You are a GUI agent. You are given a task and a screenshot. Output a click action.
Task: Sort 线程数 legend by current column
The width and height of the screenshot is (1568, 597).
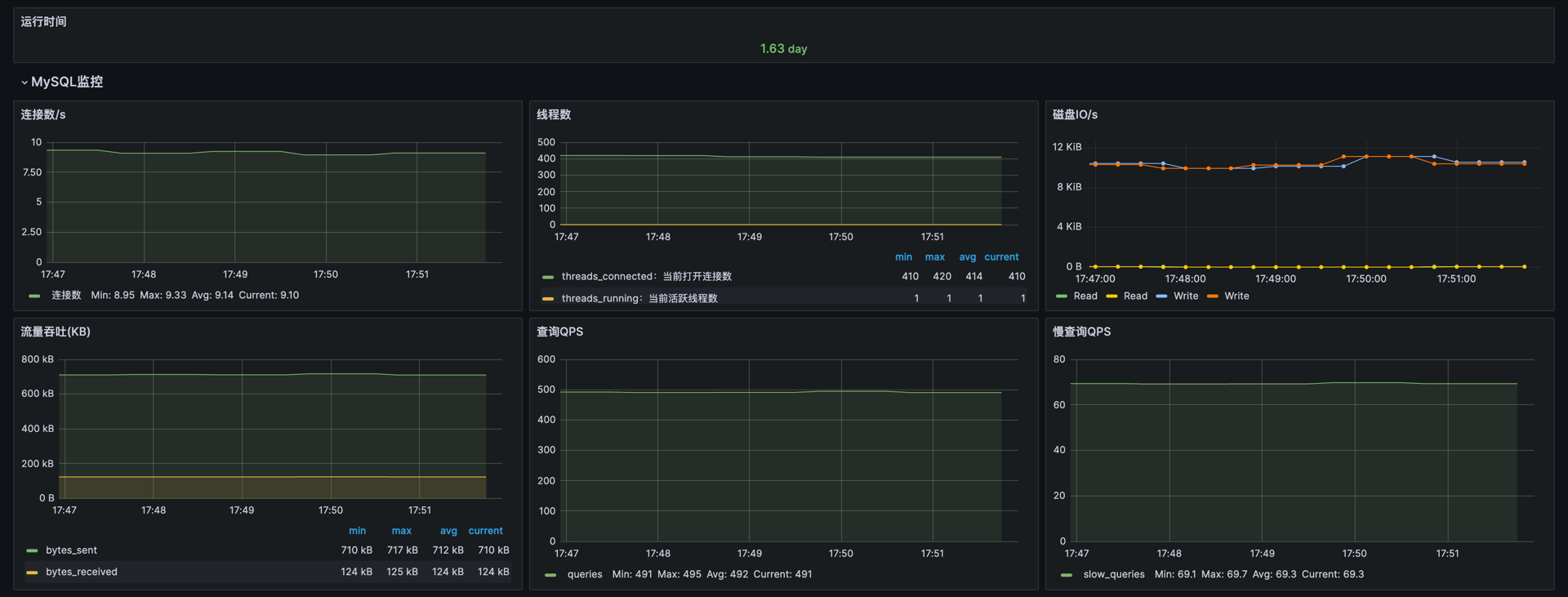coord(1001,257)
